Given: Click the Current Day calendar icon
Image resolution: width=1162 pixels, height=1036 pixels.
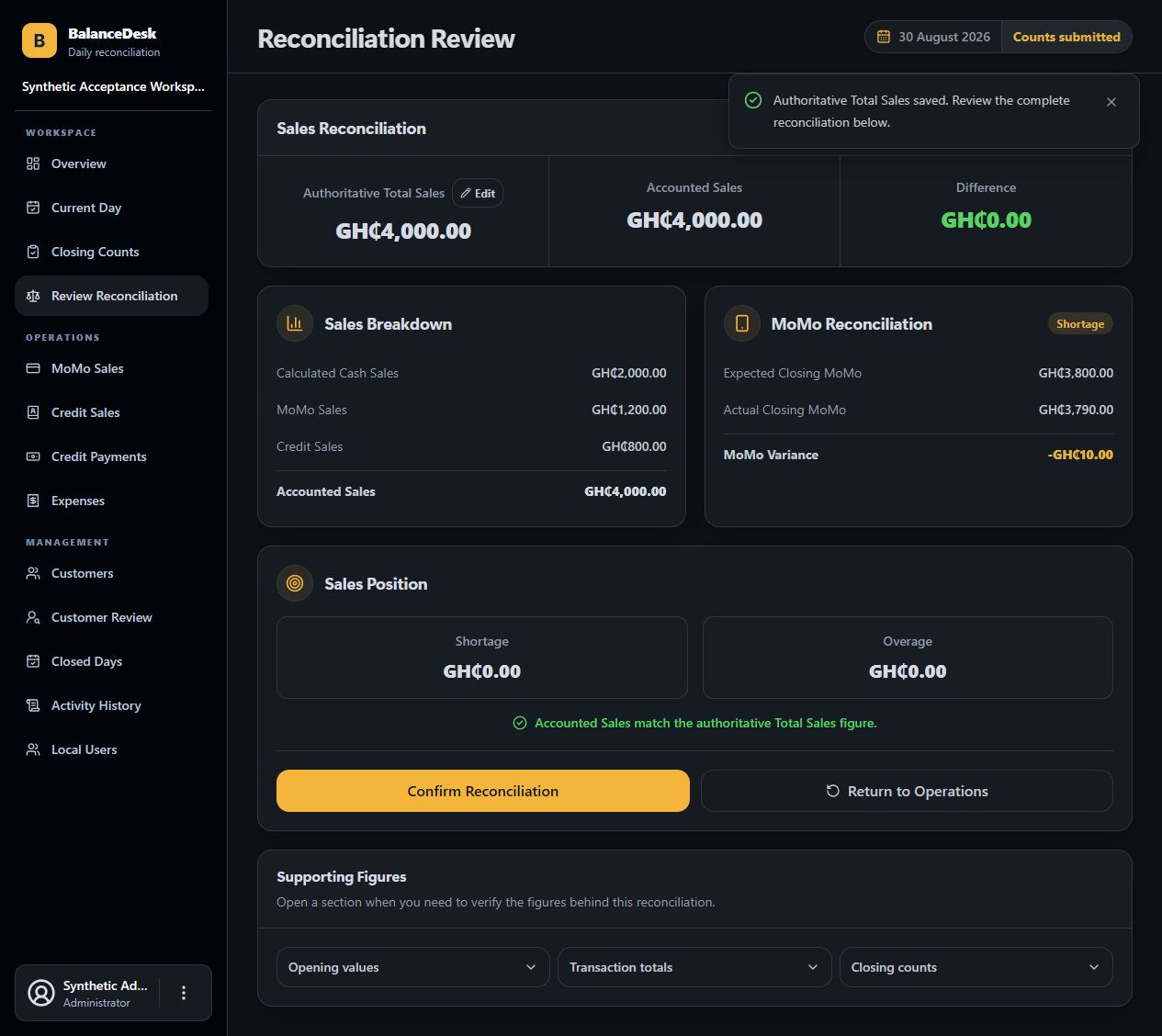Looking at the screenshot, I should pyautogui.click(x=33, y=208).
